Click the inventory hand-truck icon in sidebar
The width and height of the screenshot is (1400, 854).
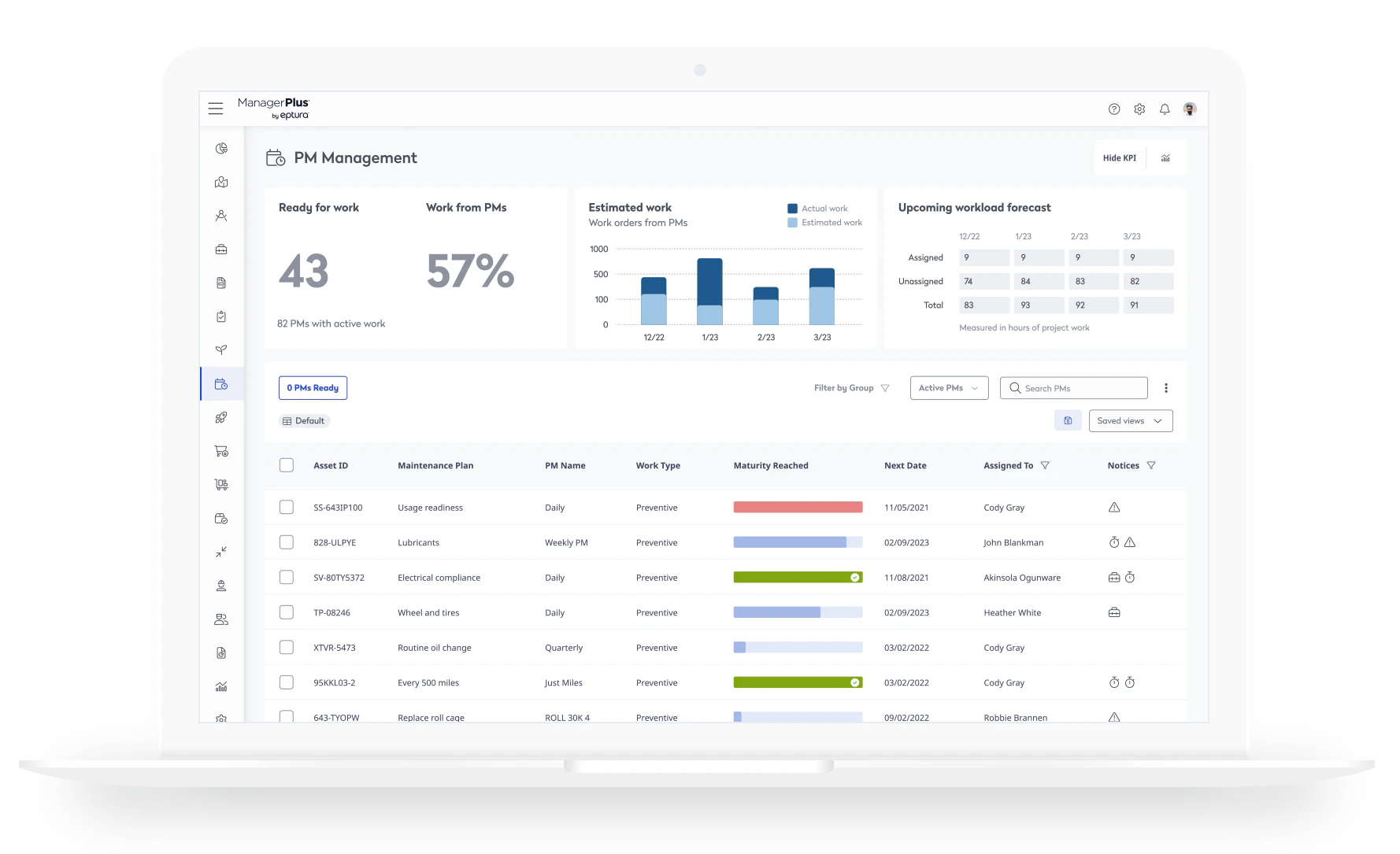(221, 483)
